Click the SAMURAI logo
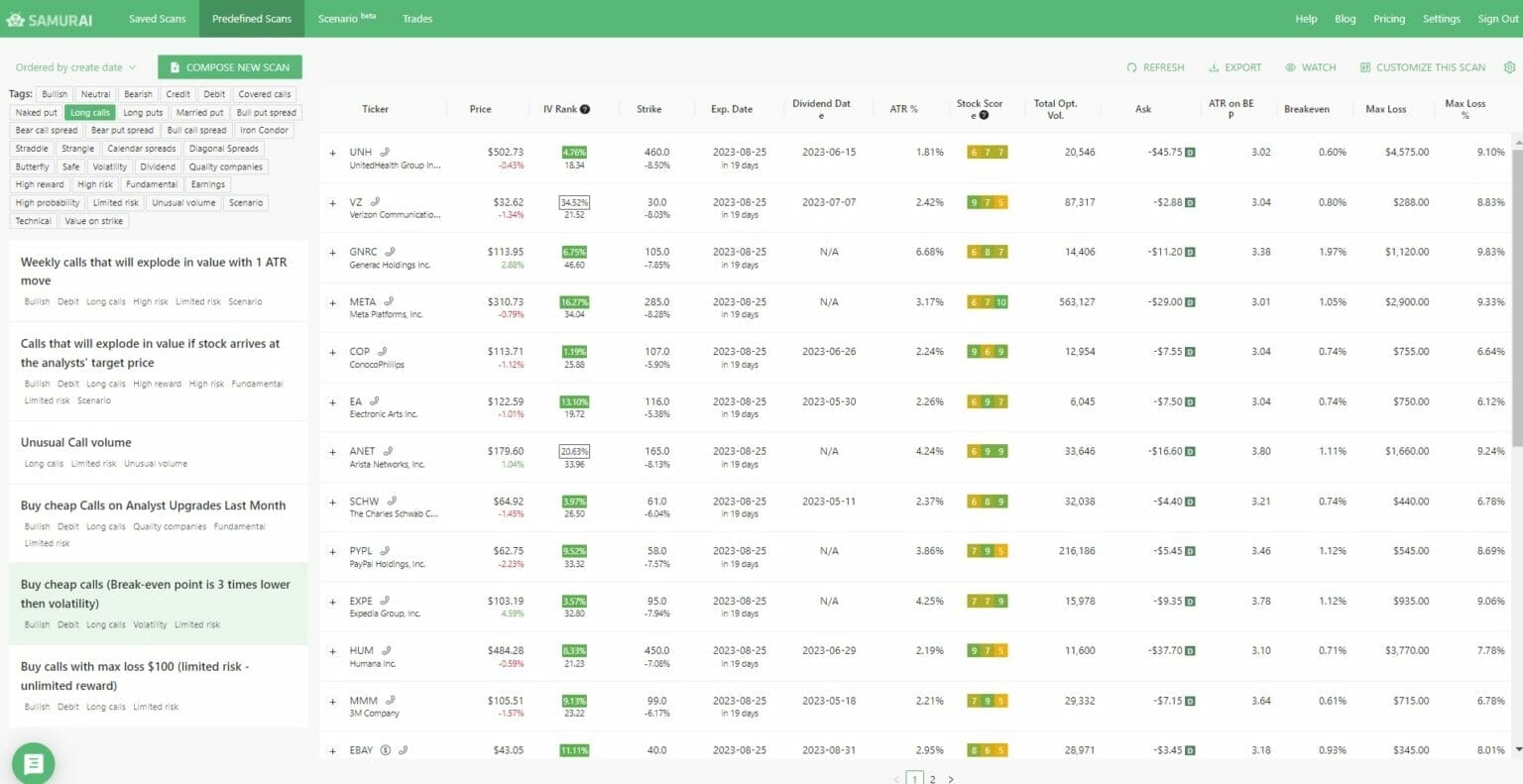The image size is (1523, 784). click(x=48, y=18)
